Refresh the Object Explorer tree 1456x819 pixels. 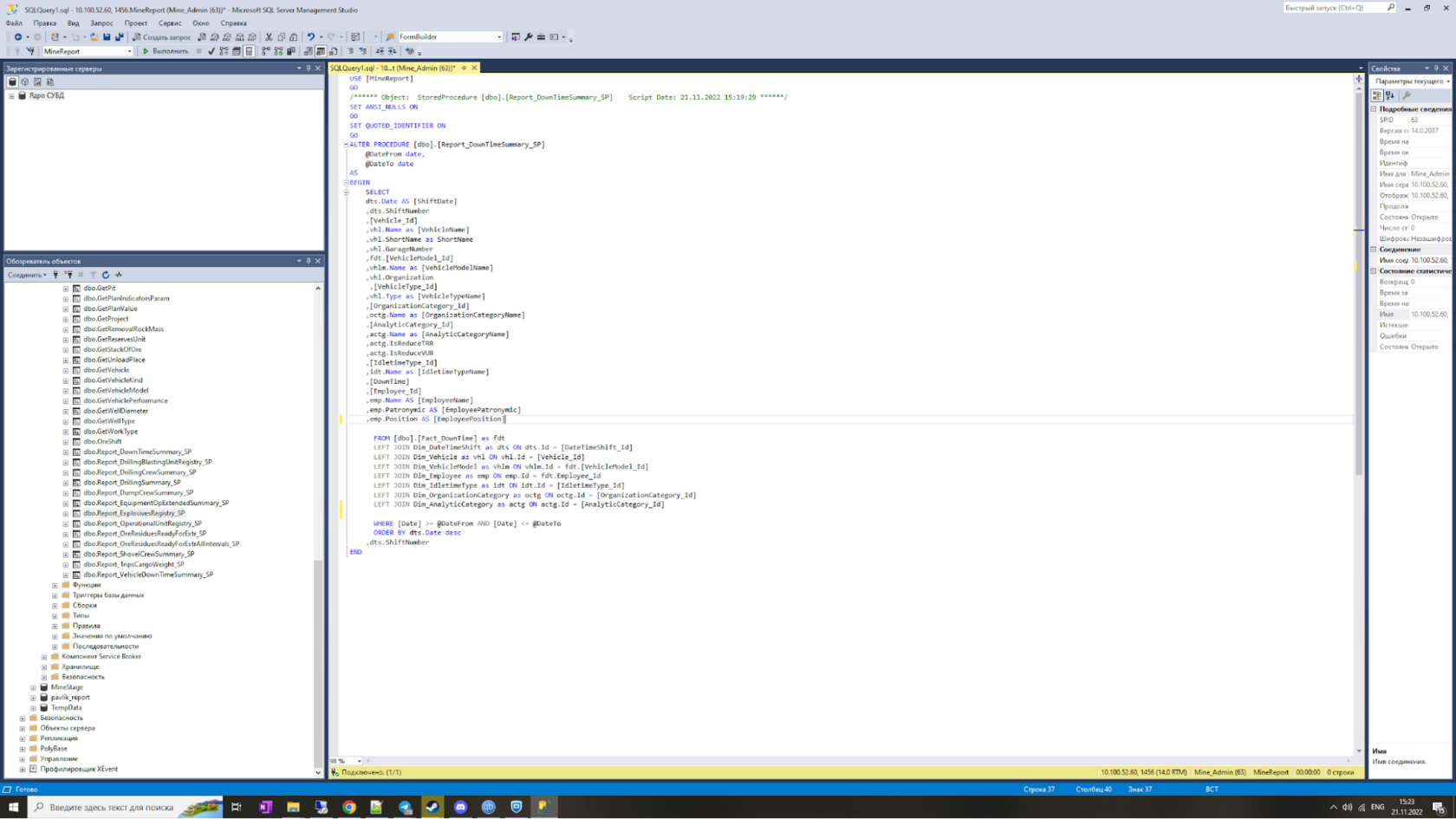106,275
